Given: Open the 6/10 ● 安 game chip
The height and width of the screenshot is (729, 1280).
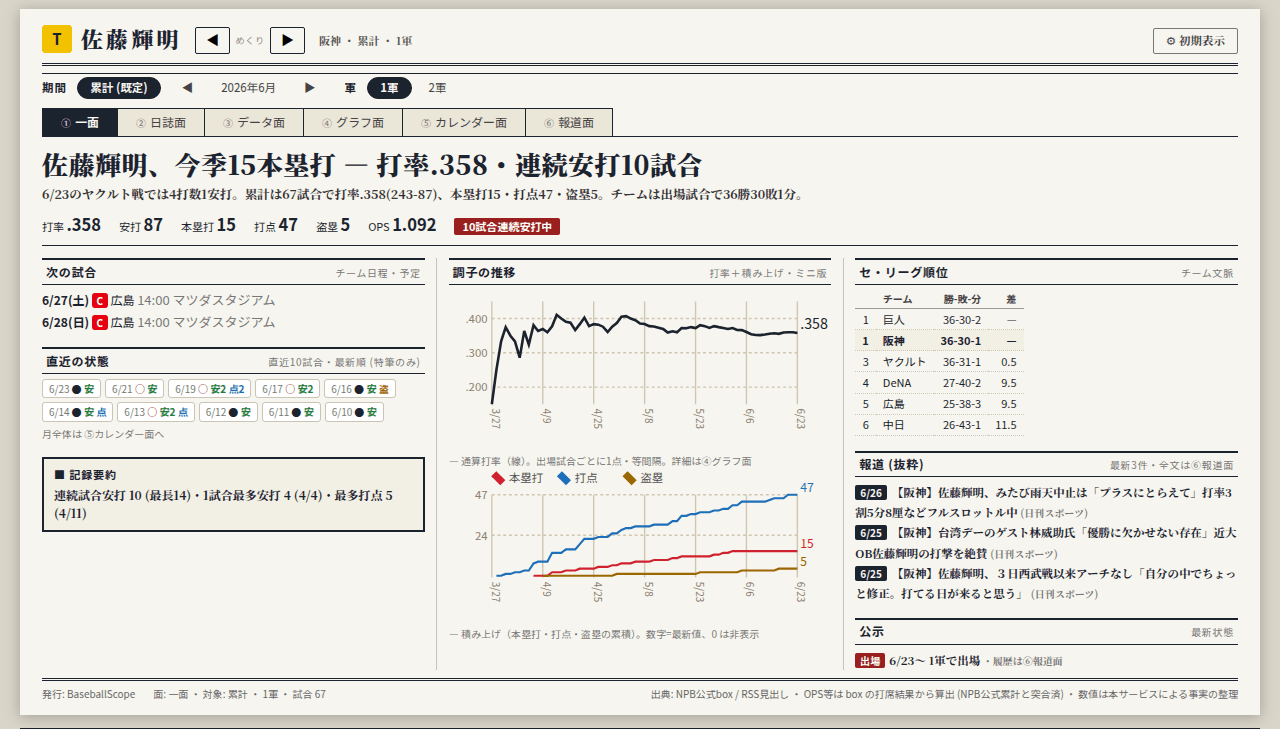Looking at the screenshot, I should tap(354, 412).
